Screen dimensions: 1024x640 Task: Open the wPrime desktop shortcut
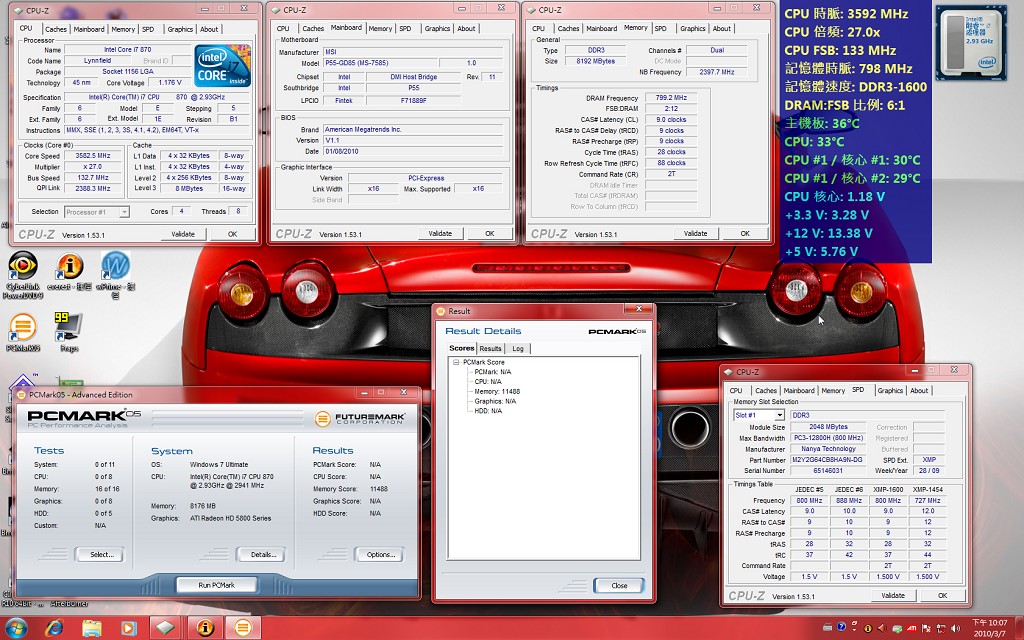click(115, 275)
